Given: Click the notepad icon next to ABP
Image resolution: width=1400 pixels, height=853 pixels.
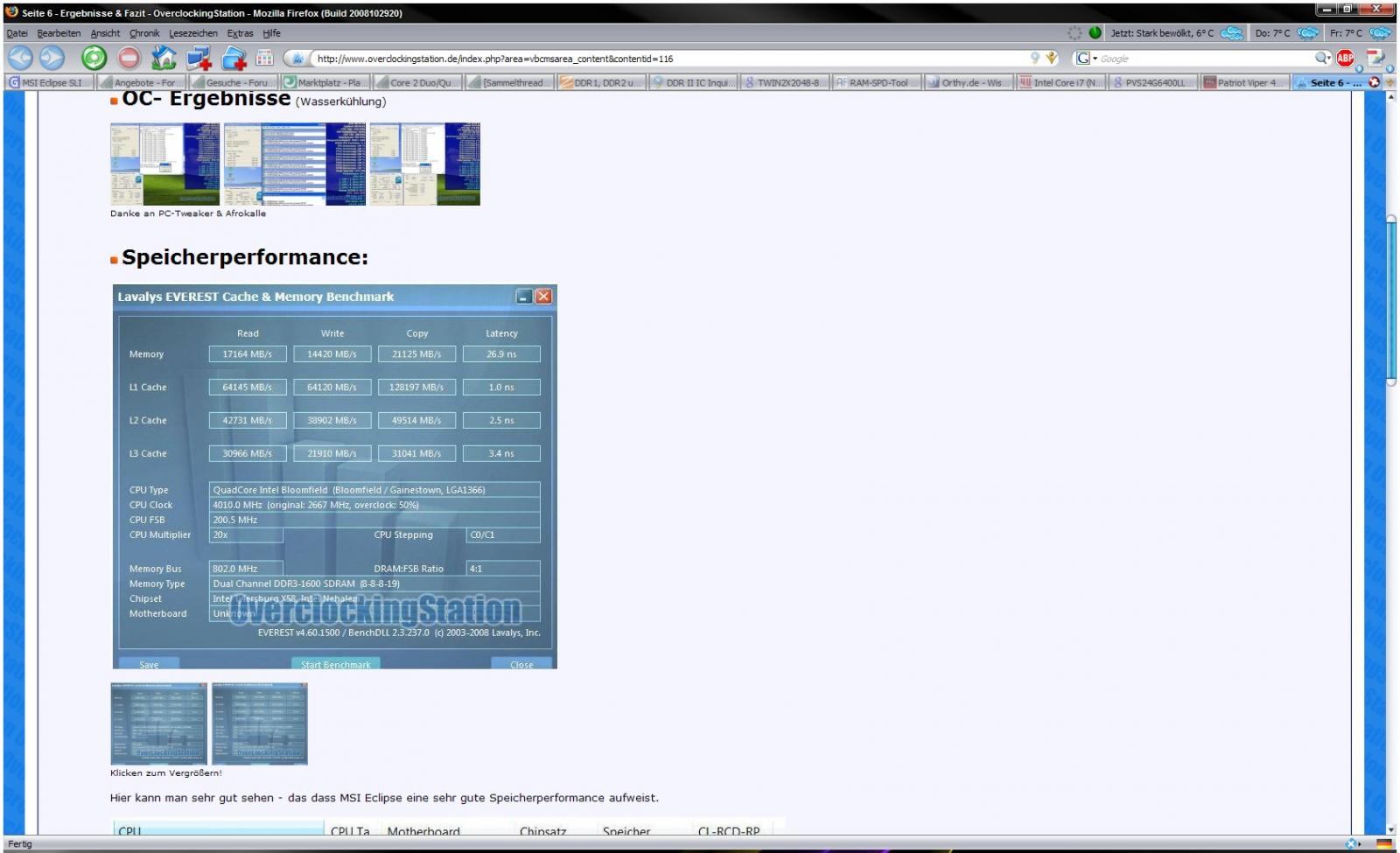Looking at the screenshot, I should pyautogui.click(x=1375, y=59).
